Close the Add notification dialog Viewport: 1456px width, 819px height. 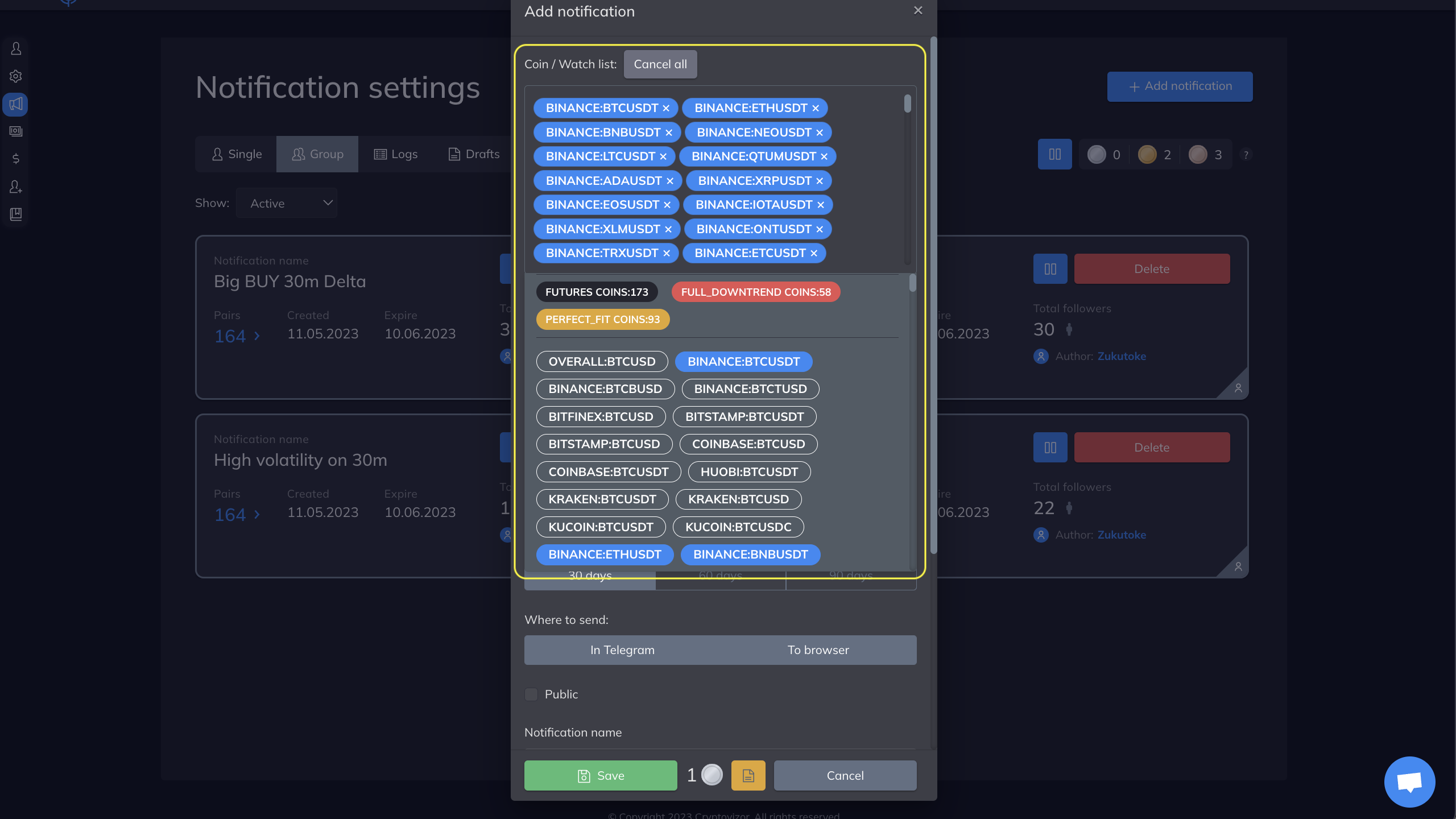(918, 10)
